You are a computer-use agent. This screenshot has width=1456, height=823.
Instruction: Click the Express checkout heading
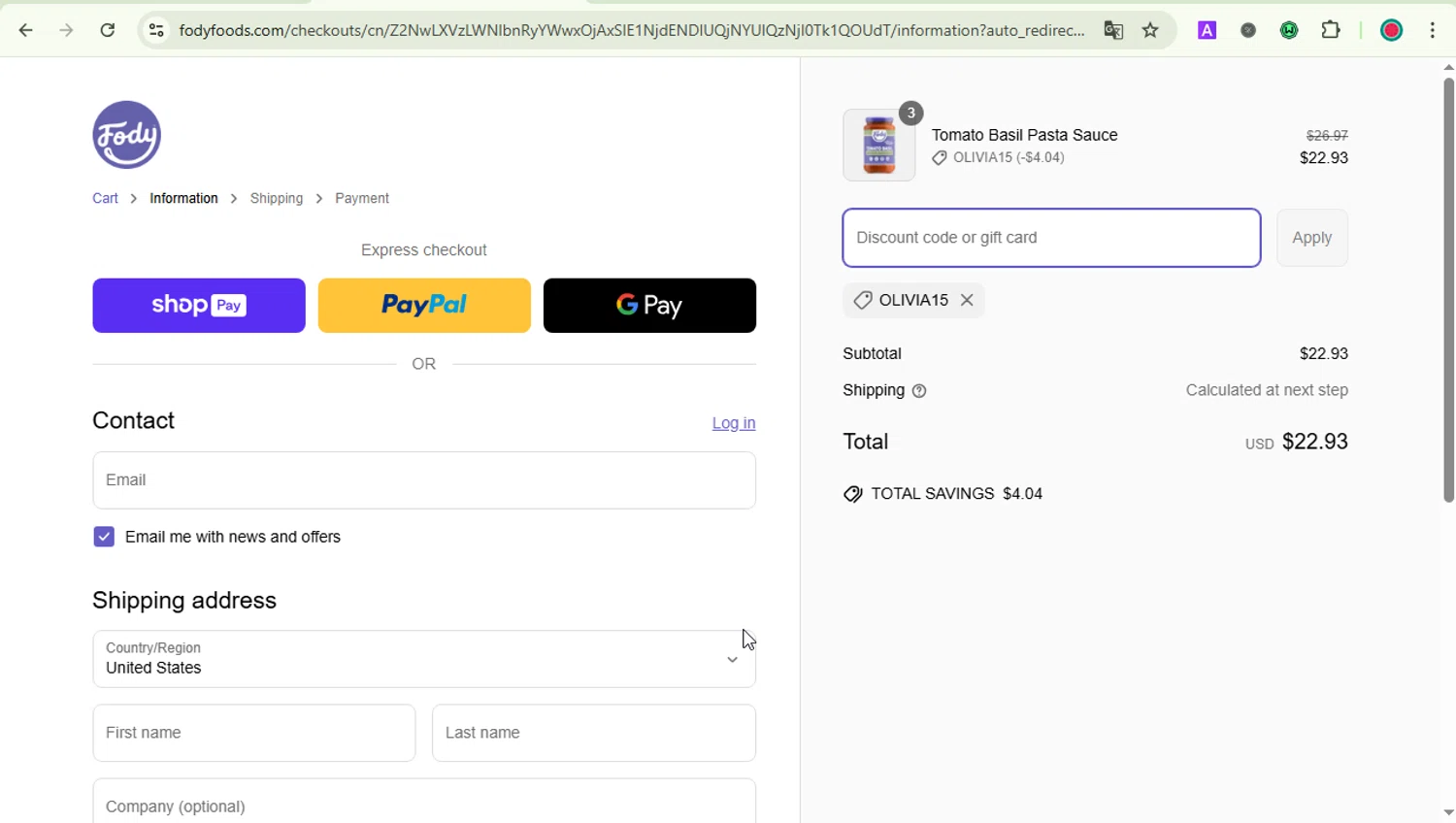(424, 250)
